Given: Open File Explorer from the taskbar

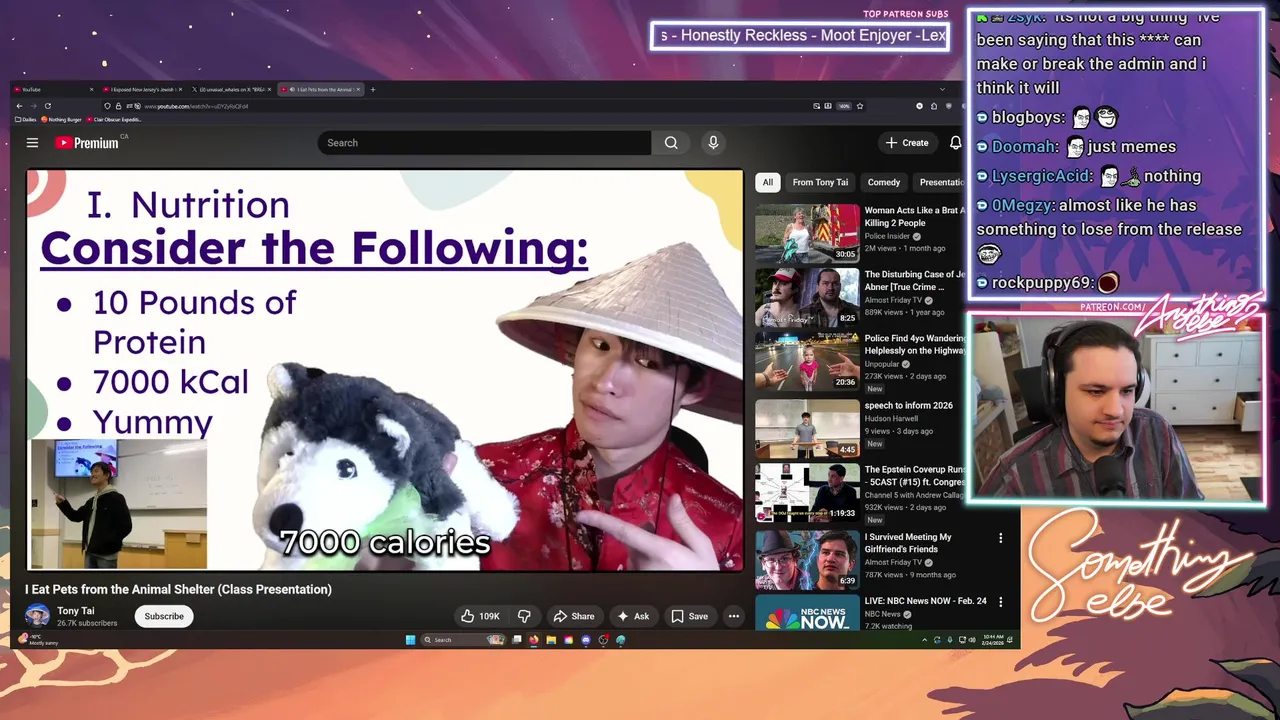Looking at the screenshot, I should [x=551, y=640].
